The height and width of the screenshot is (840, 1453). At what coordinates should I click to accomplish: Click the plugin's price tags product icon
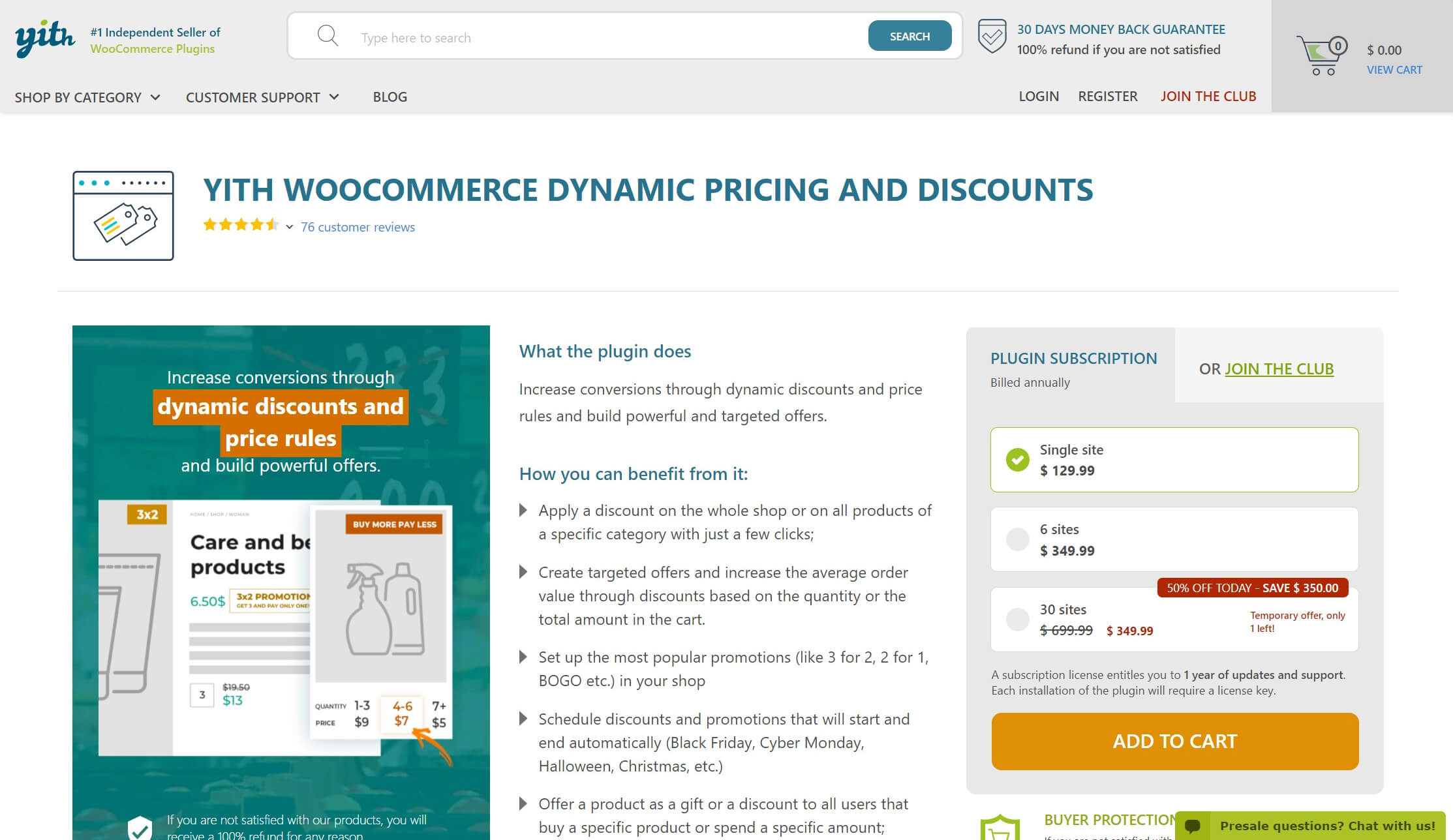(x=123, y=215)
